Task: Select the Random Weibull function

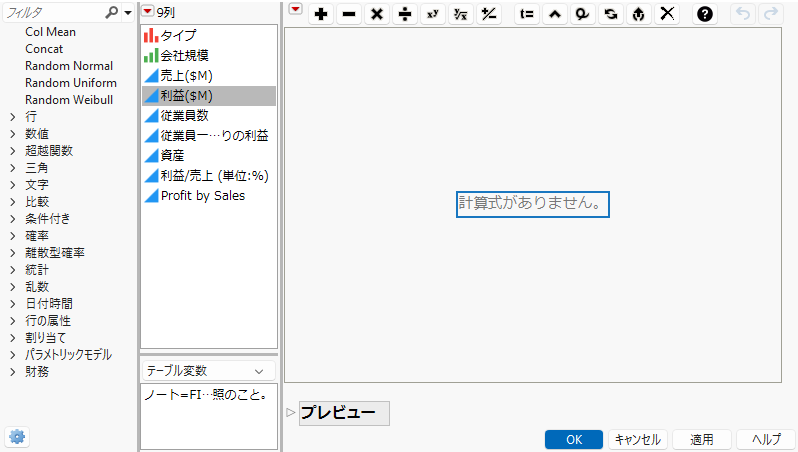Action: pyautogui.click(x=69, y=100)
